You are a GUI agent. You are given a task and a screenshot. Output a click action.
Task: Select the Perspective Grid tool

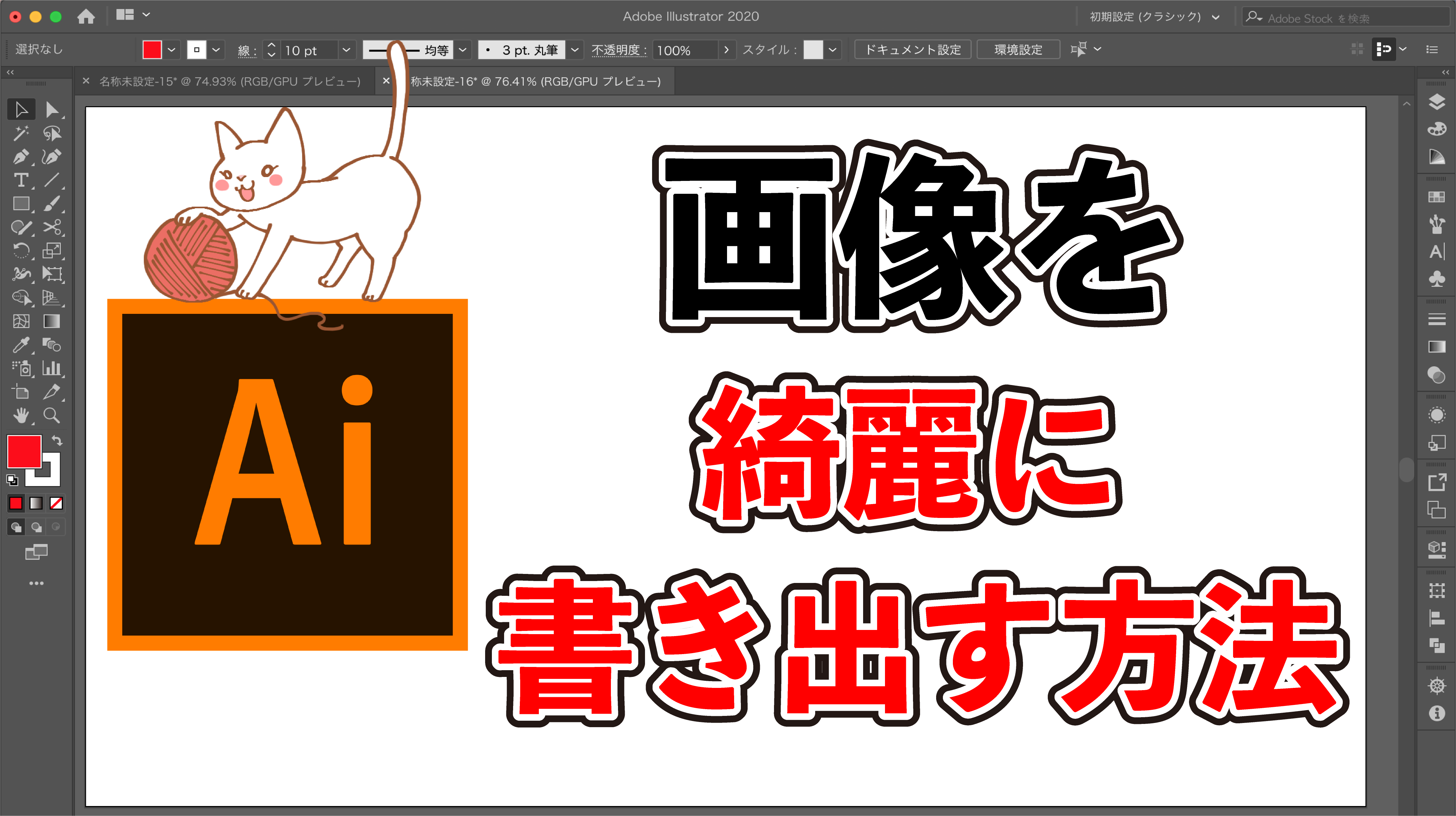point(52,297)
